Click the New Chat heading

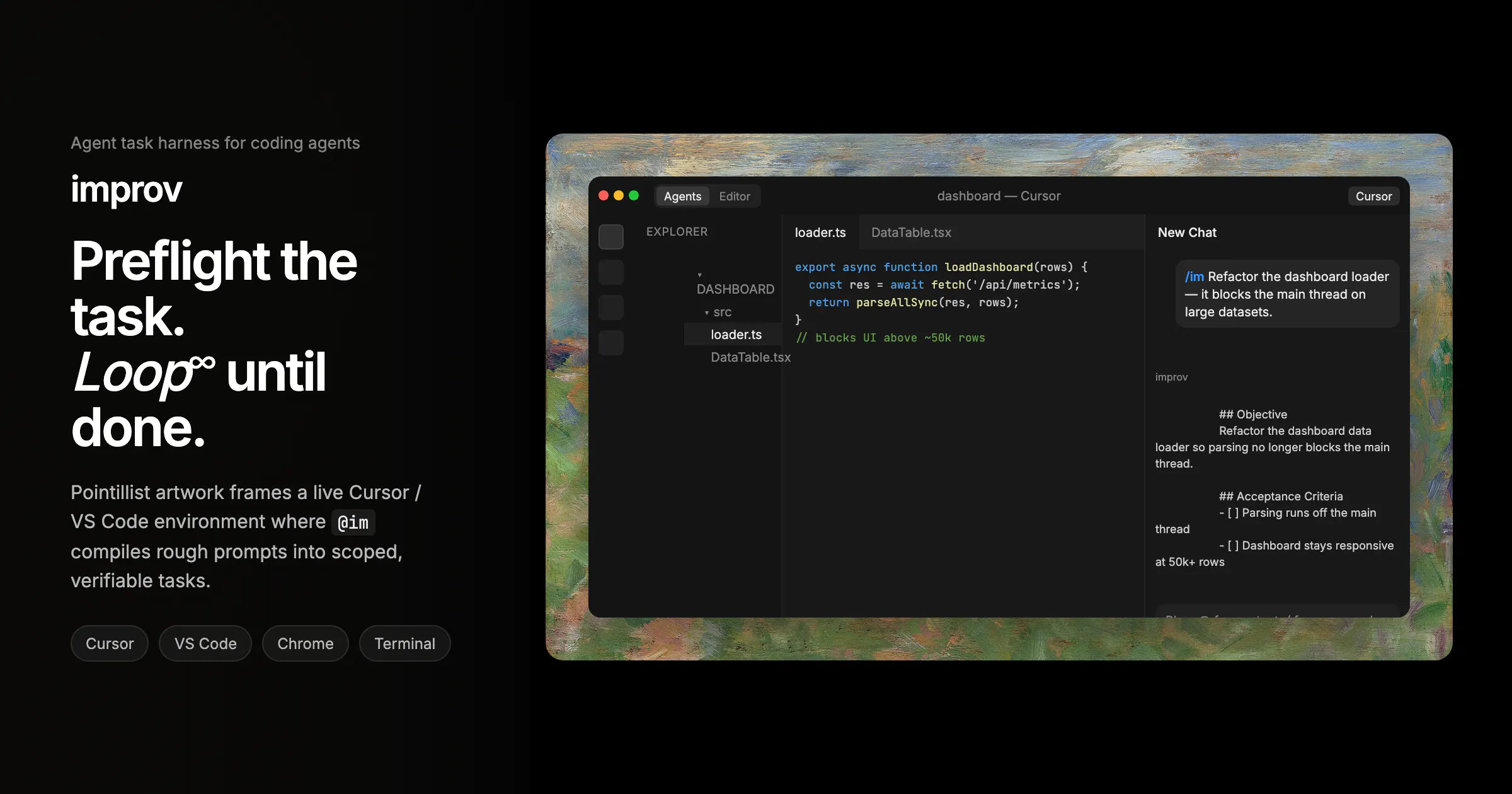tap(1187, 233)
